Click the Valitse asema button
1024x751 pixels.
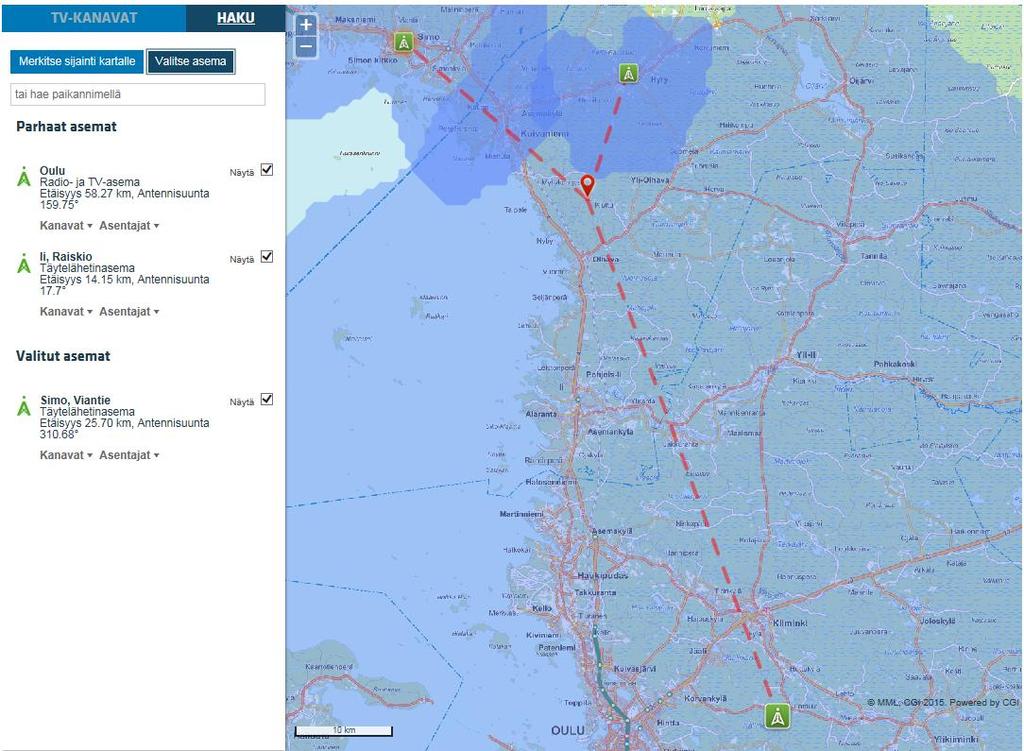[x=191, y=61]
